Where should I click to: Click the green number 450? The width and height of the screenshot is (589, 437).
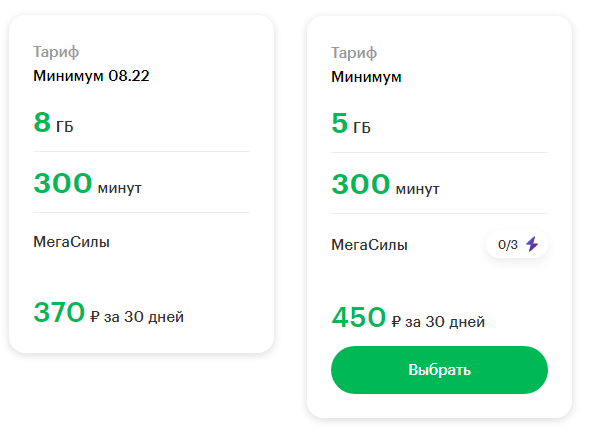(358, 317)
